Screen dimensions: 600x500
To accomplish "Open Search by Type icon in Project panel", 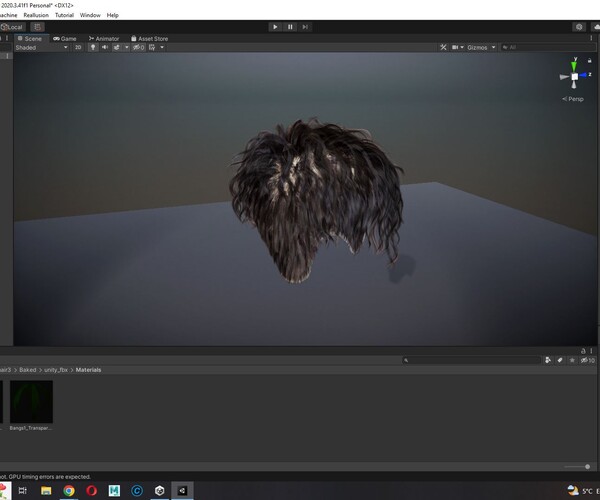I will click(548, 360).
